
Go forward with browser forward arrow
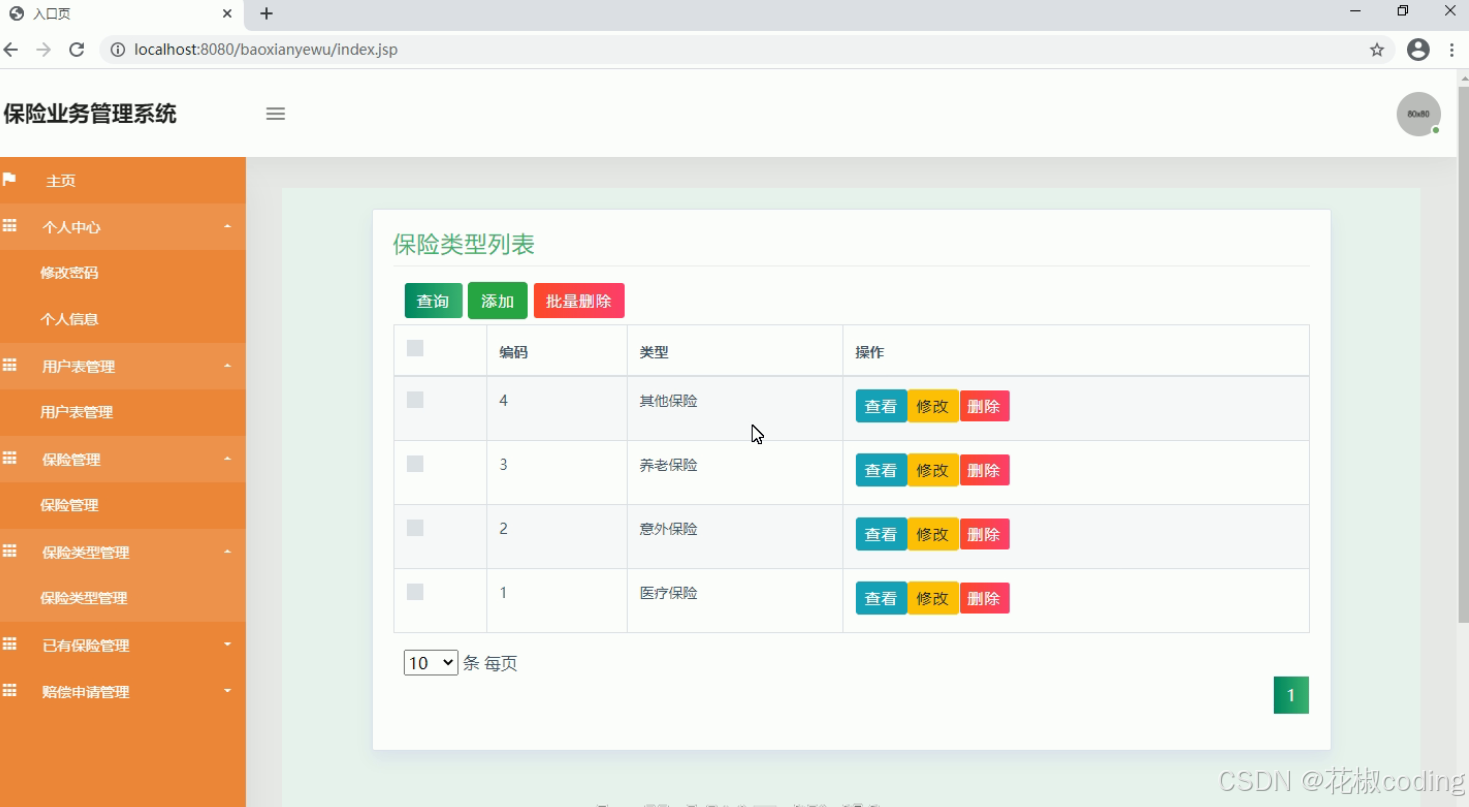pyautogui.click(x=43, y=49)
